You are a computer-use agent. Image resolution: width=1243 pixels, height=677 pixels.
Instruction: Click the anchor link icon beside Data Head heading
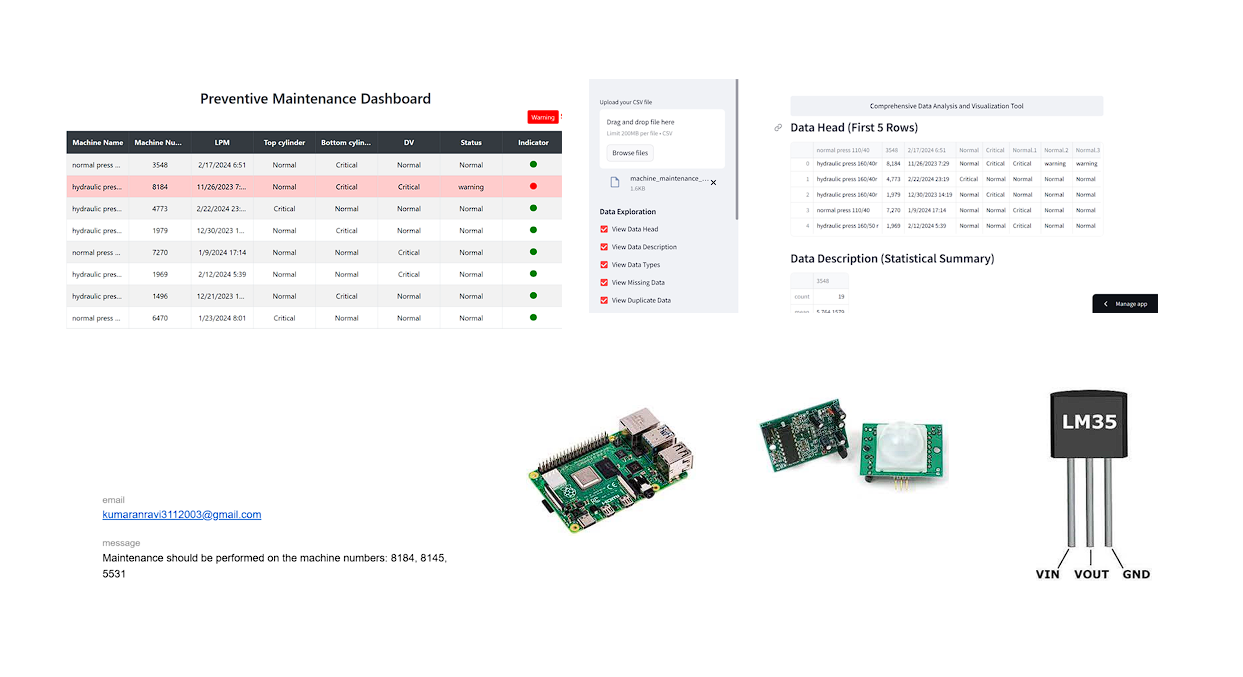point(778,128)
